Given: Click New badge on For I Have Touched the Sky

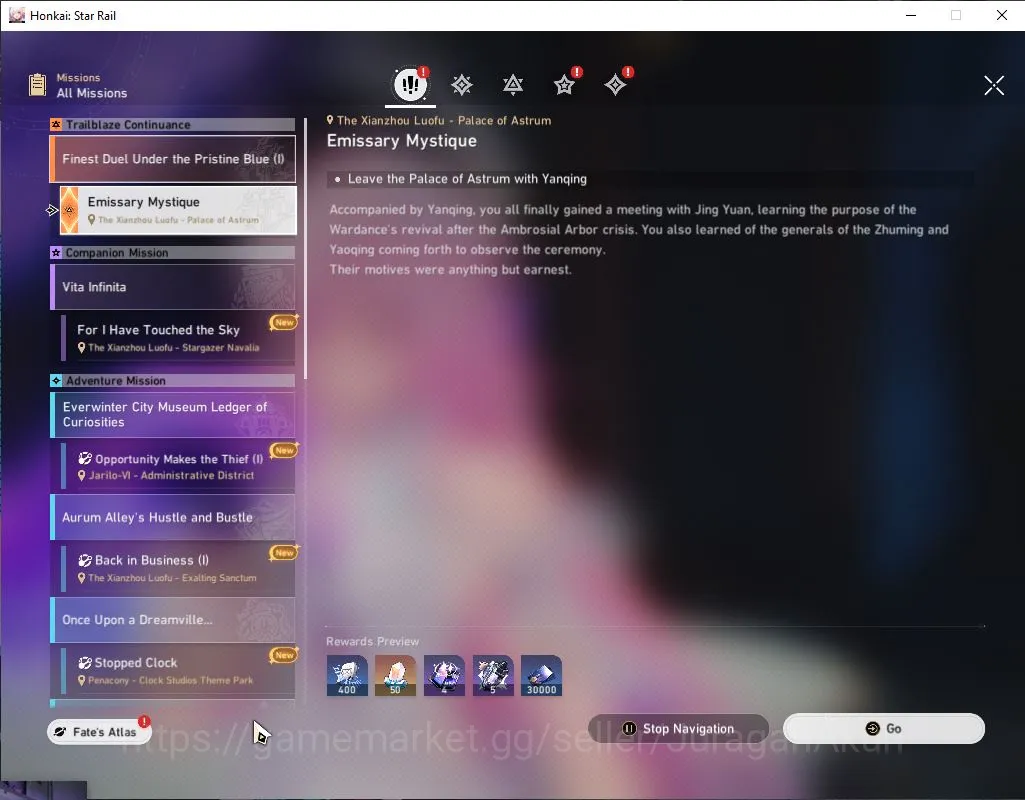Looking at the screenshot, I should (284, 322).
